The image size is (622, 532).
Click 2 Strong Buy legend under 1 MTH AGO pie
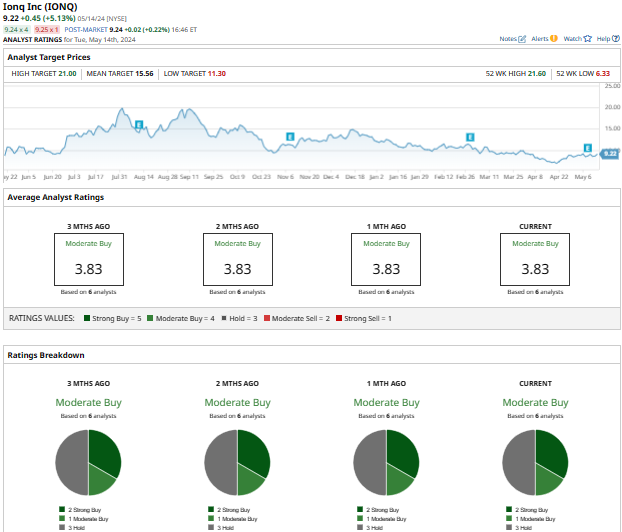[378, 510]
